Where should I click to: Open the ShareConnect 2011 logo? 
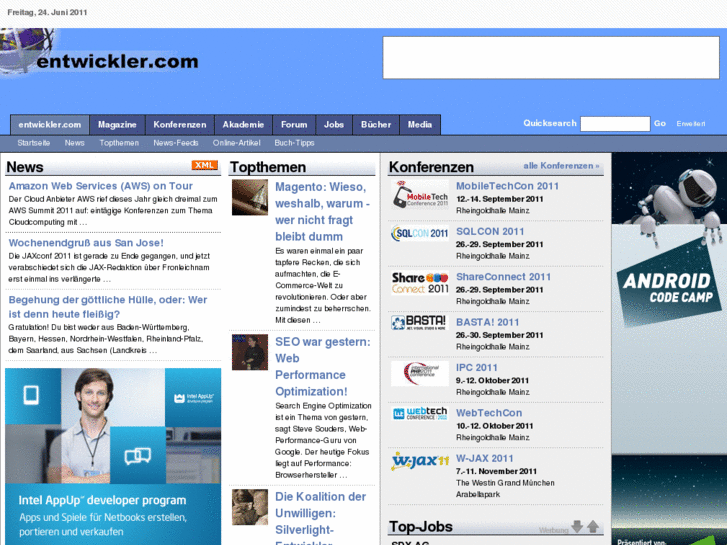click(x=420, y=282)
